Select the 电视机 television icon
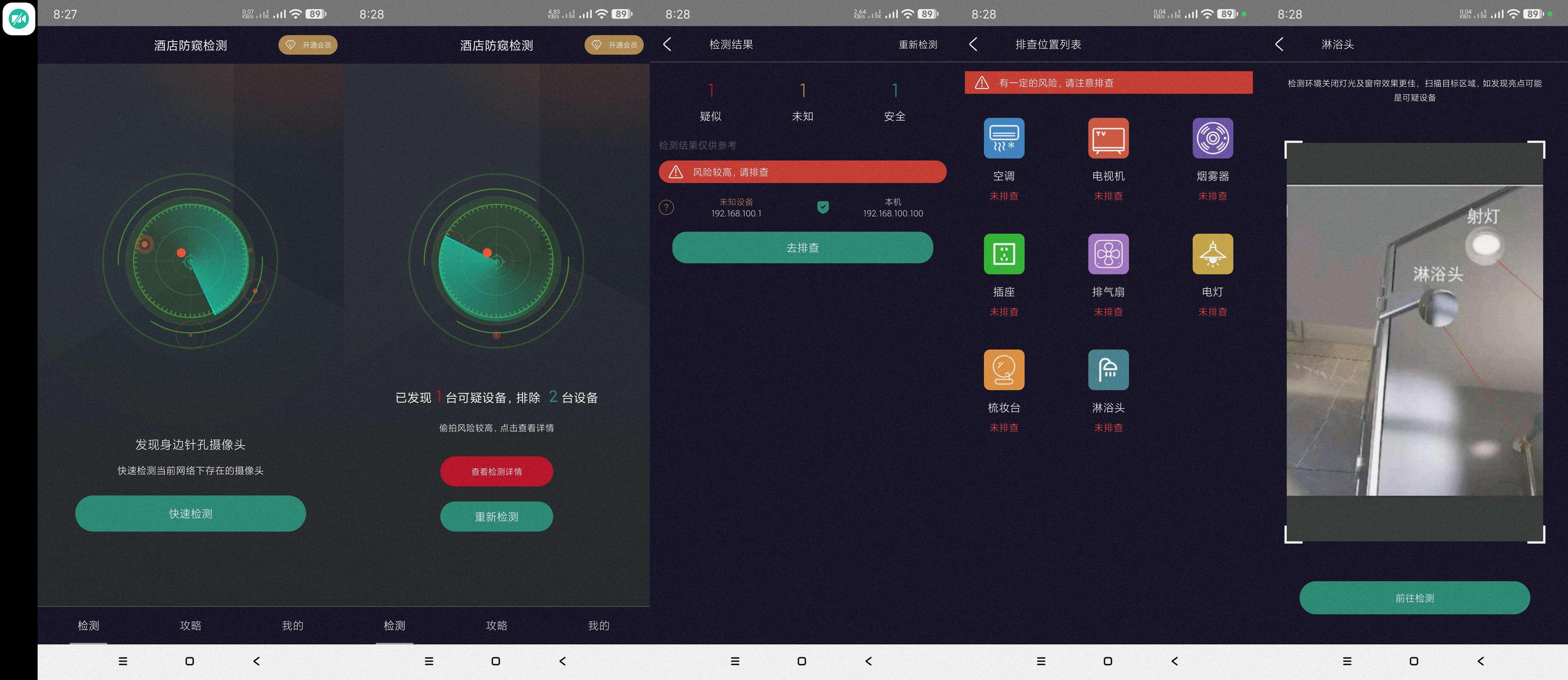1568x680 pixels. tap(1108, 138)
